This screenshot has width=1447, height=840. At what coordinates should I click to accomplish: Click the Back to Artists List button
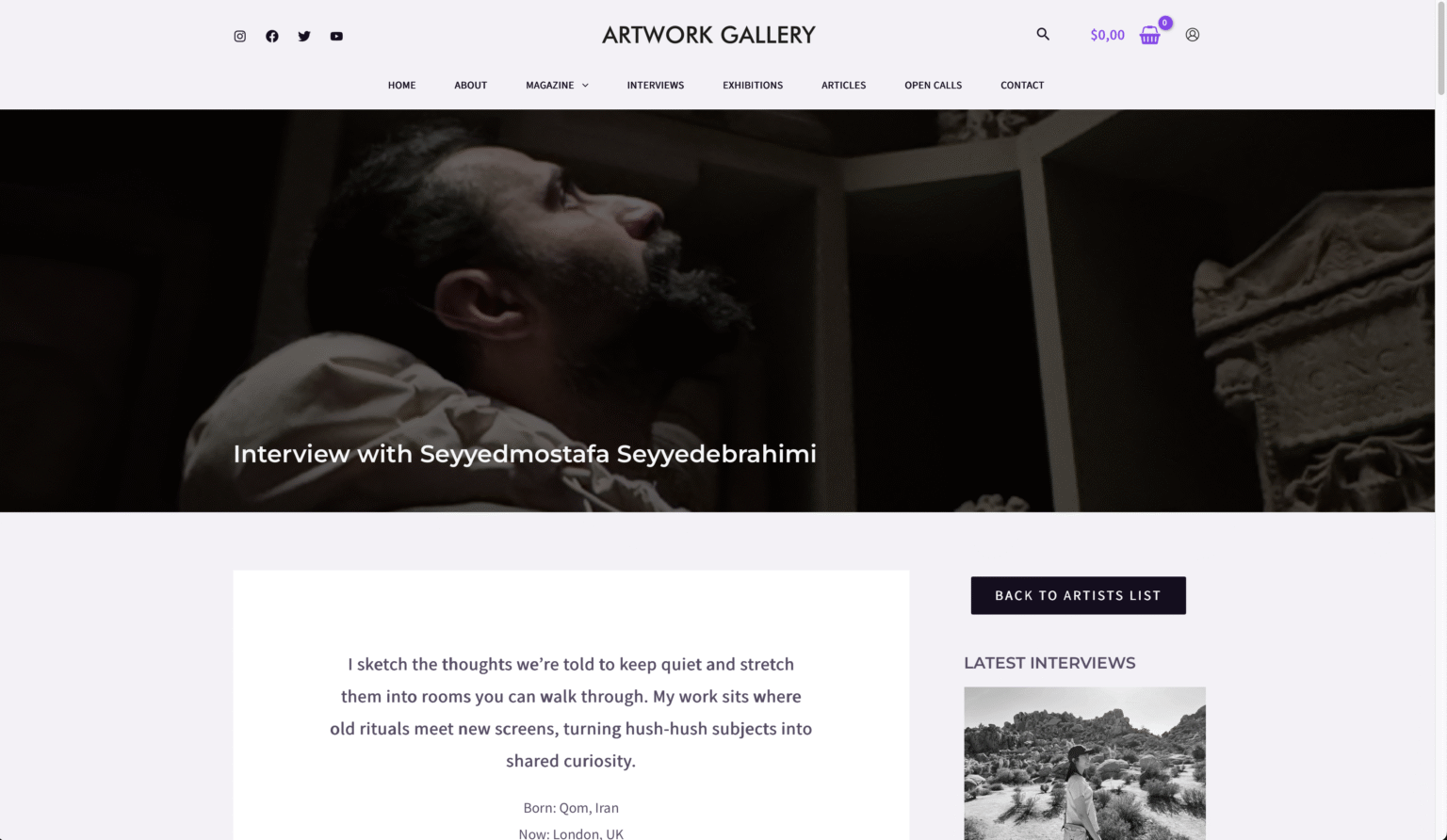pyautogui.click(x=1079, y=595)
